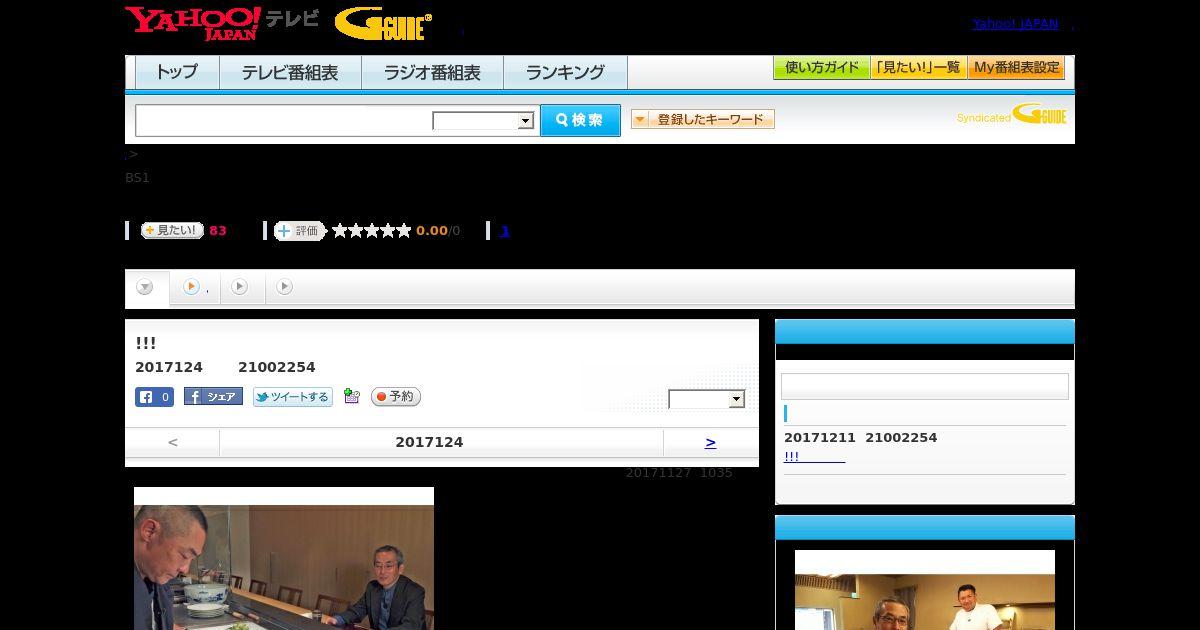Go to the next broadcast with the > link
This screenshot has width=1200, height=630.
[710, 442]
